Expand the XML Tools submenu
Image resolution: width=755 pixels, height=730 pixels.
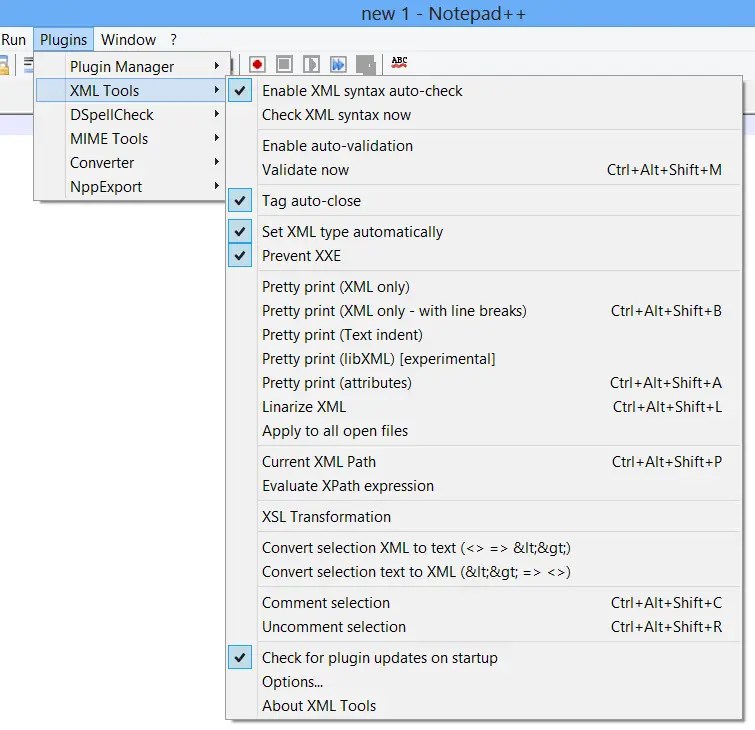coord(130,91)
